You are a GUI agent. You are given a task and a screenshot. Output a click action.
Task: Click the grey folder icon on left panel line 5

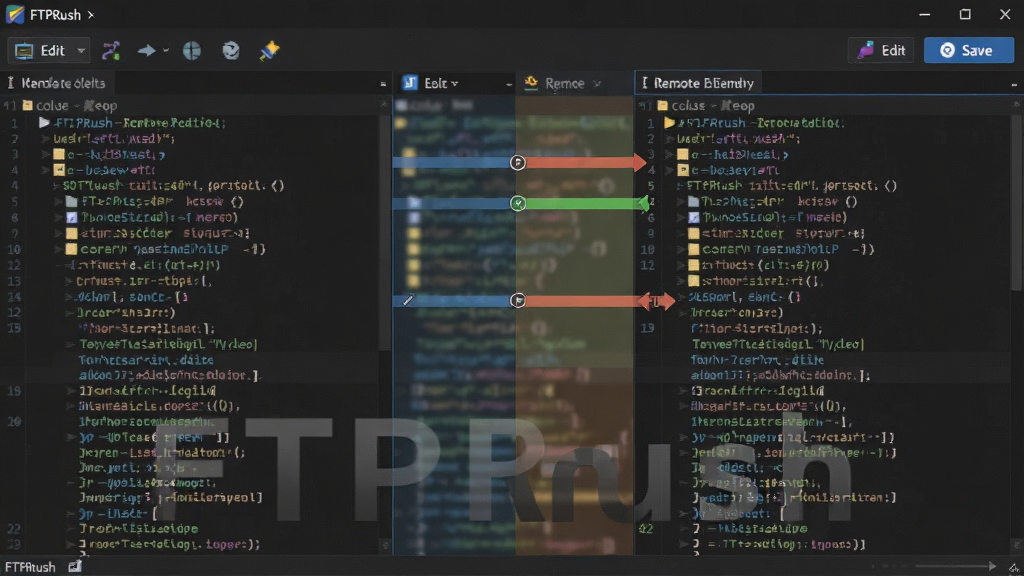[72, 202]
